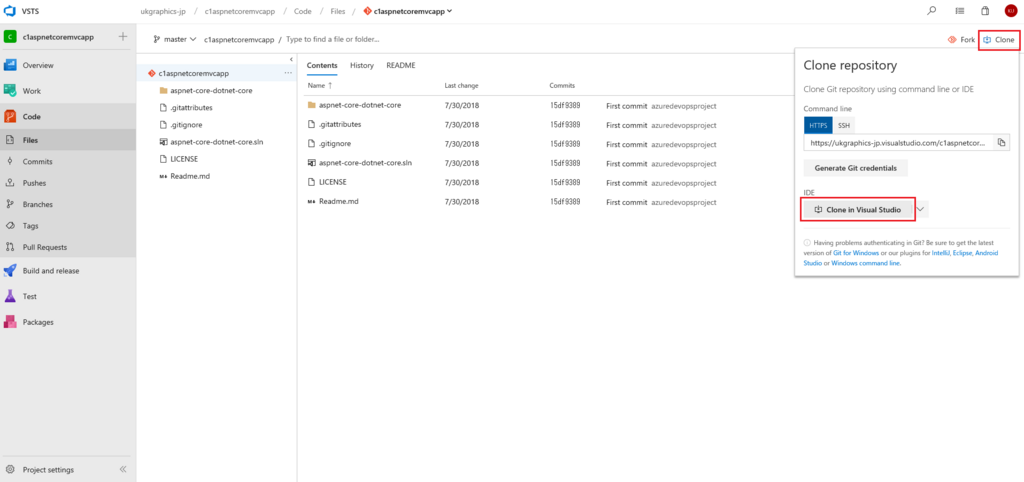This screenshot has height=482, width=1024.
Task: Open Readme.md in Contents list
Action: (x=339, y=202)
